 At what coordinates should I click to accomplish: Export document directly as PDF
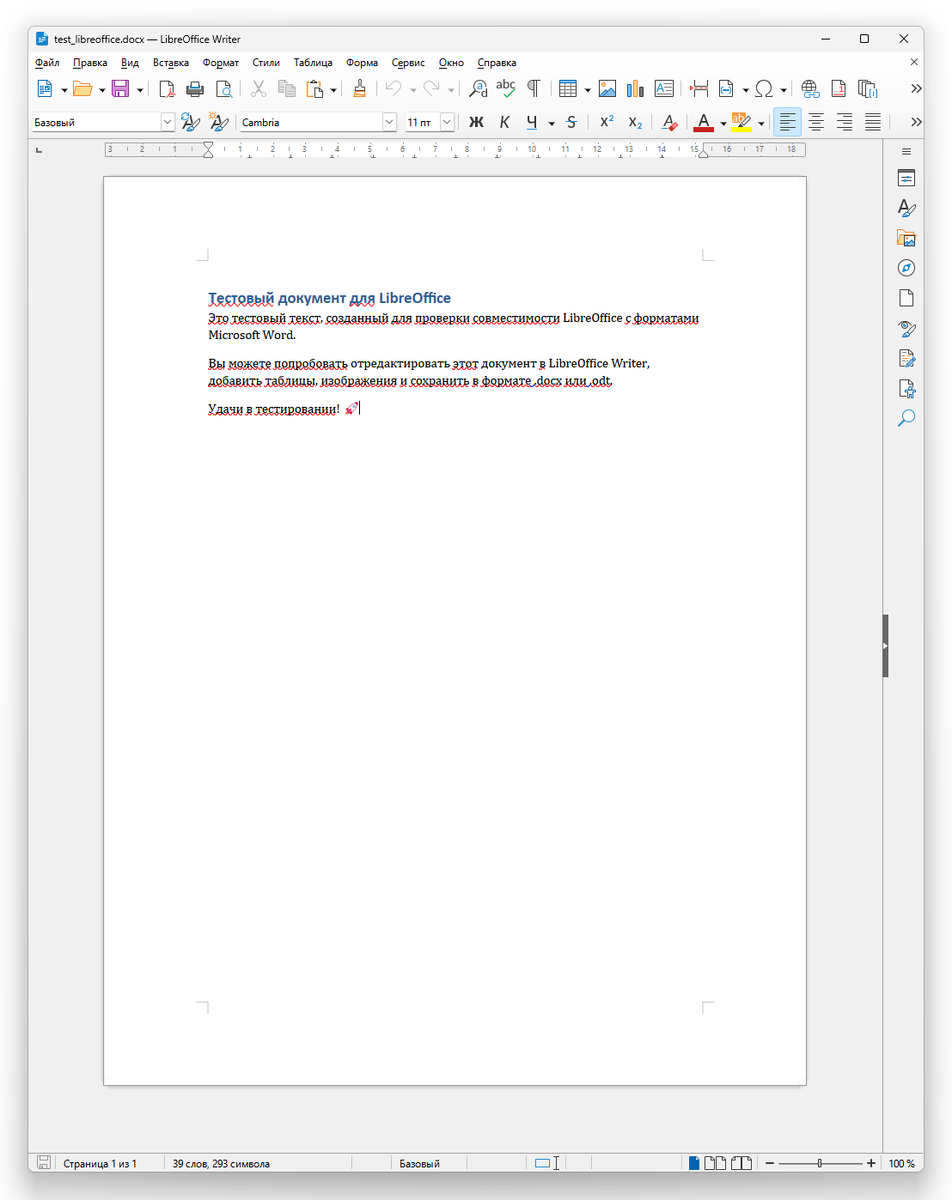click(x=167, y=89)
